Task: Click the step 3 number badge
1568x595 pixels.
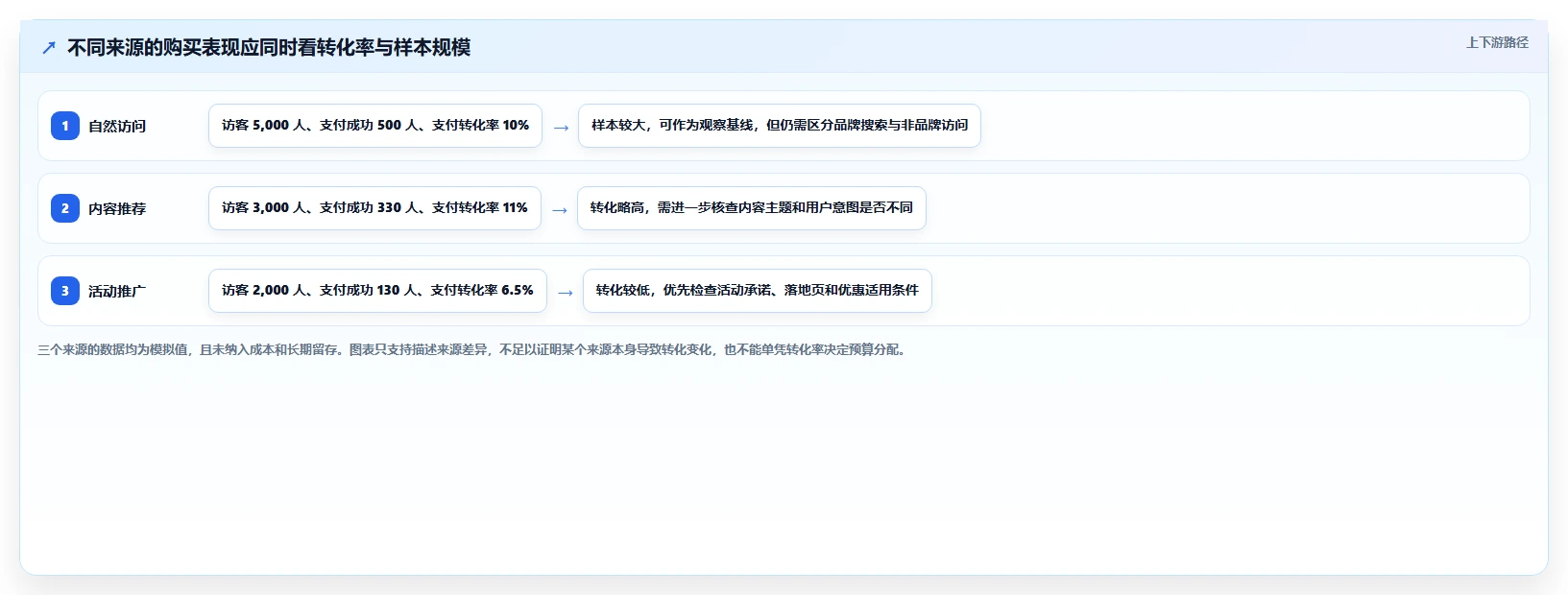Action: [x=65, y=291]
